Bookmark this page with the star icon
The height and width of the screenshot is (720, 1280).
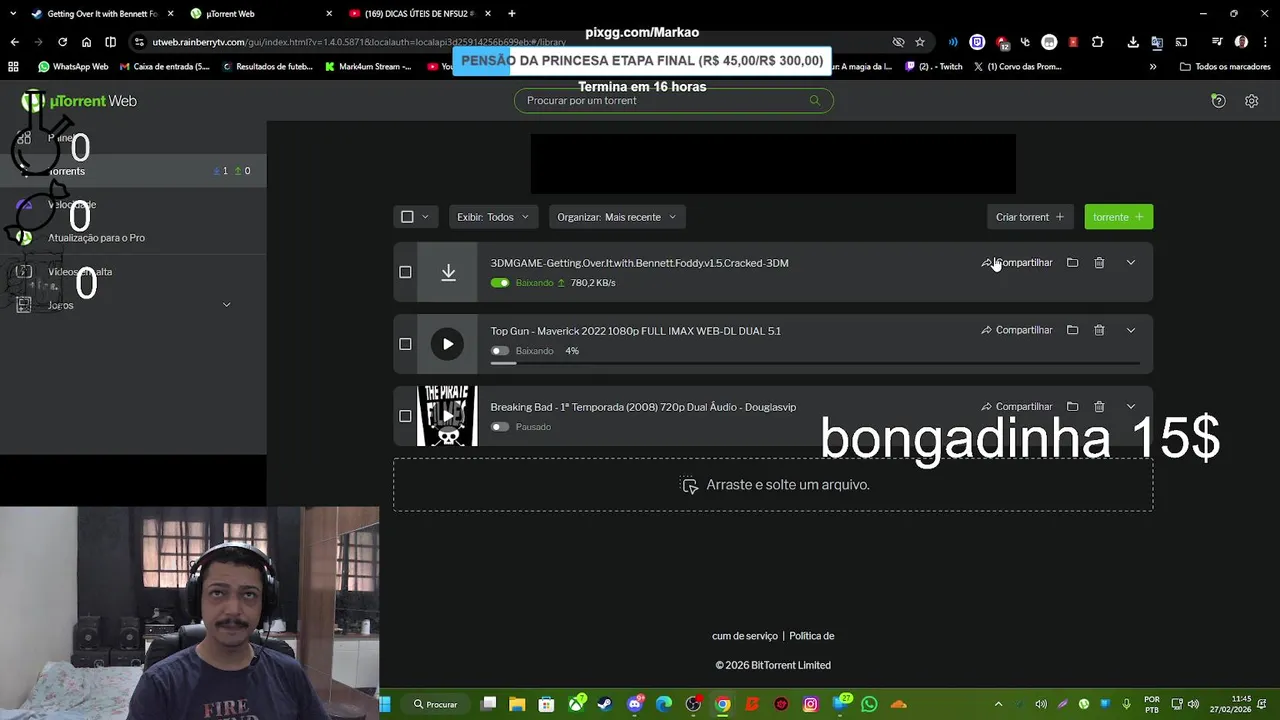(x=920, y=42)
